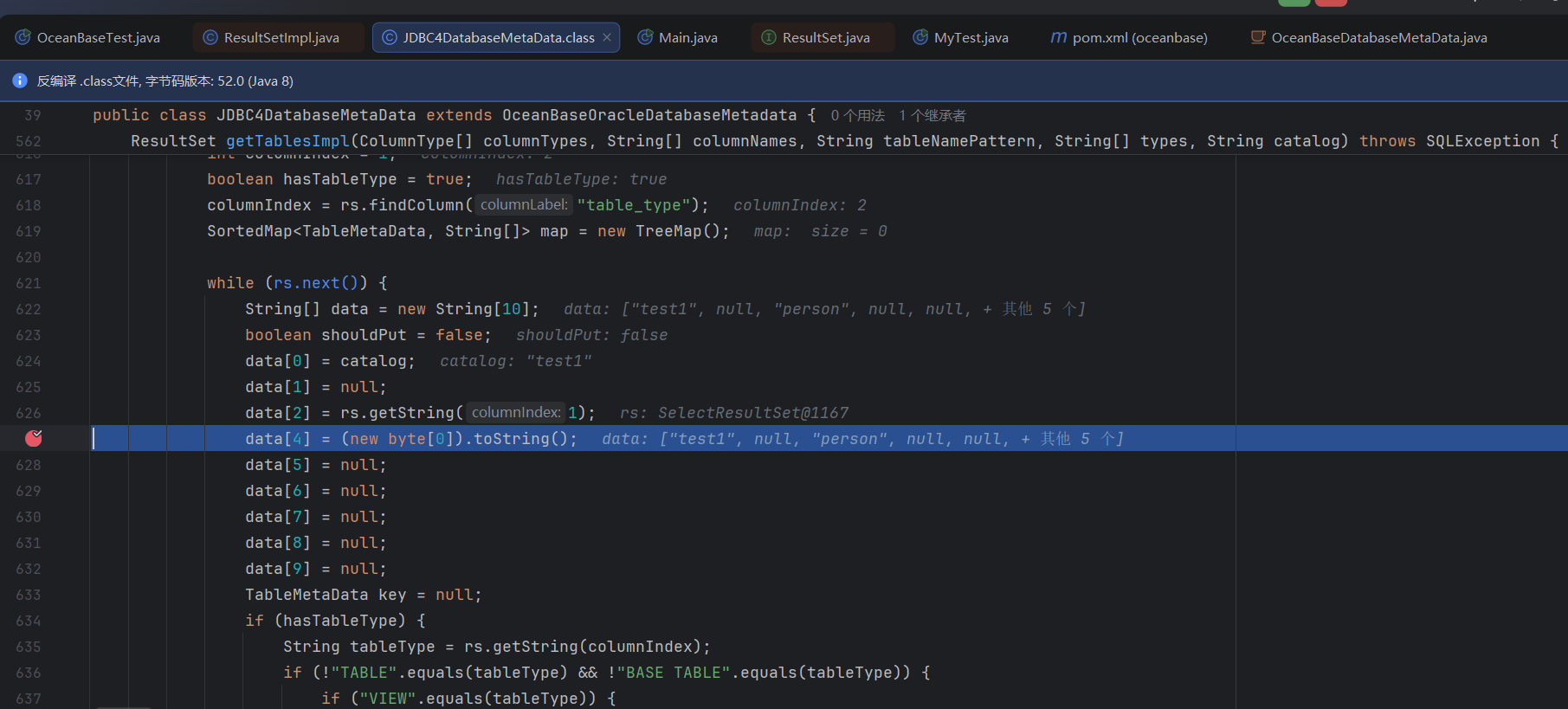Click the ResultSetImpl.java tab's class icon
The height and width of the screenshot is (709, 1568).
pos(210,37)
